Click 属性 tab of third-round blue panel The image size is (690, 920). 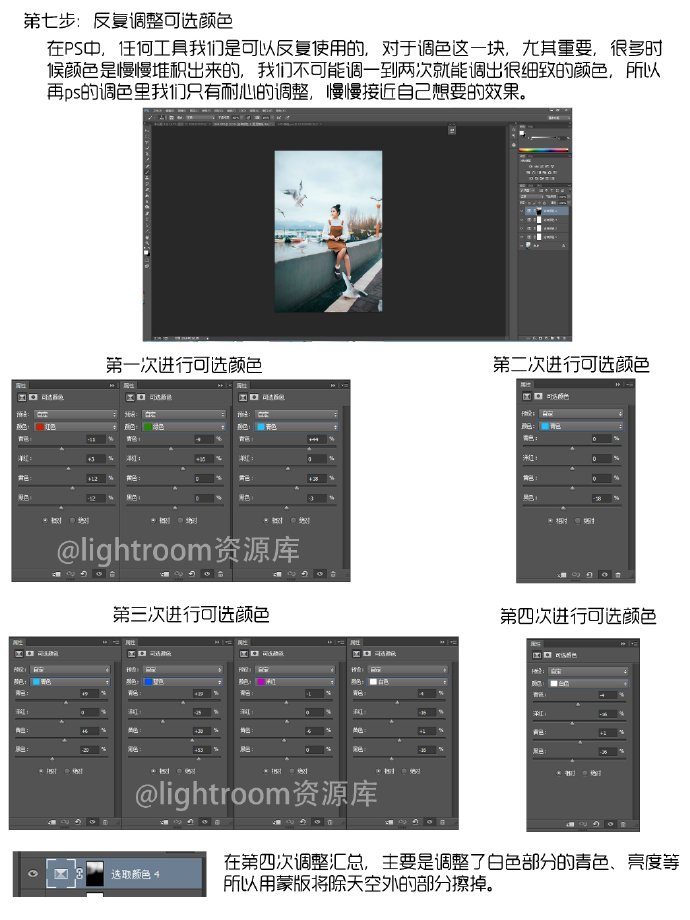click(x=130, y=642)
